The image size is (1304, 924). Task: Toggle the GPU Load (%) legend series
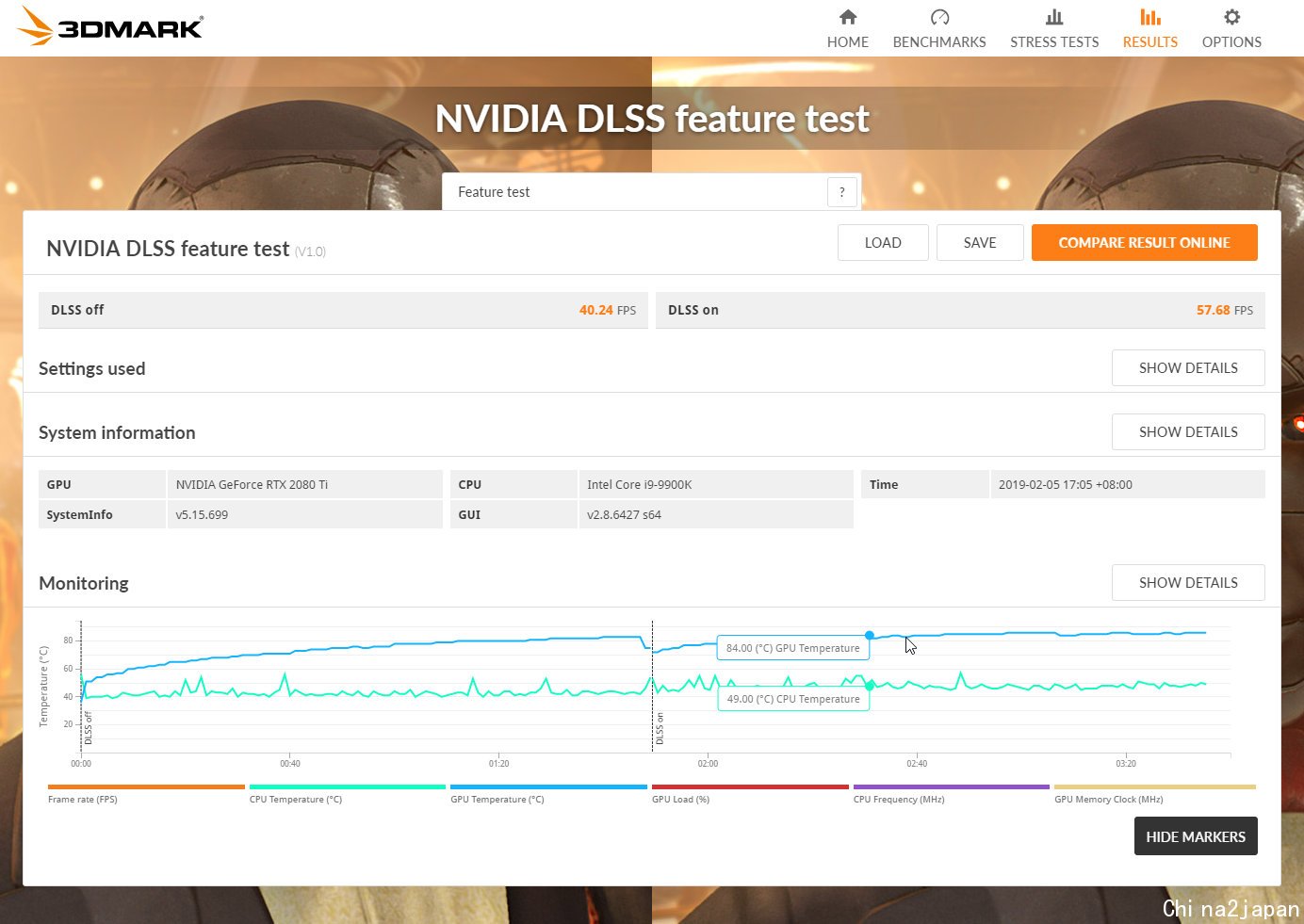750,793
